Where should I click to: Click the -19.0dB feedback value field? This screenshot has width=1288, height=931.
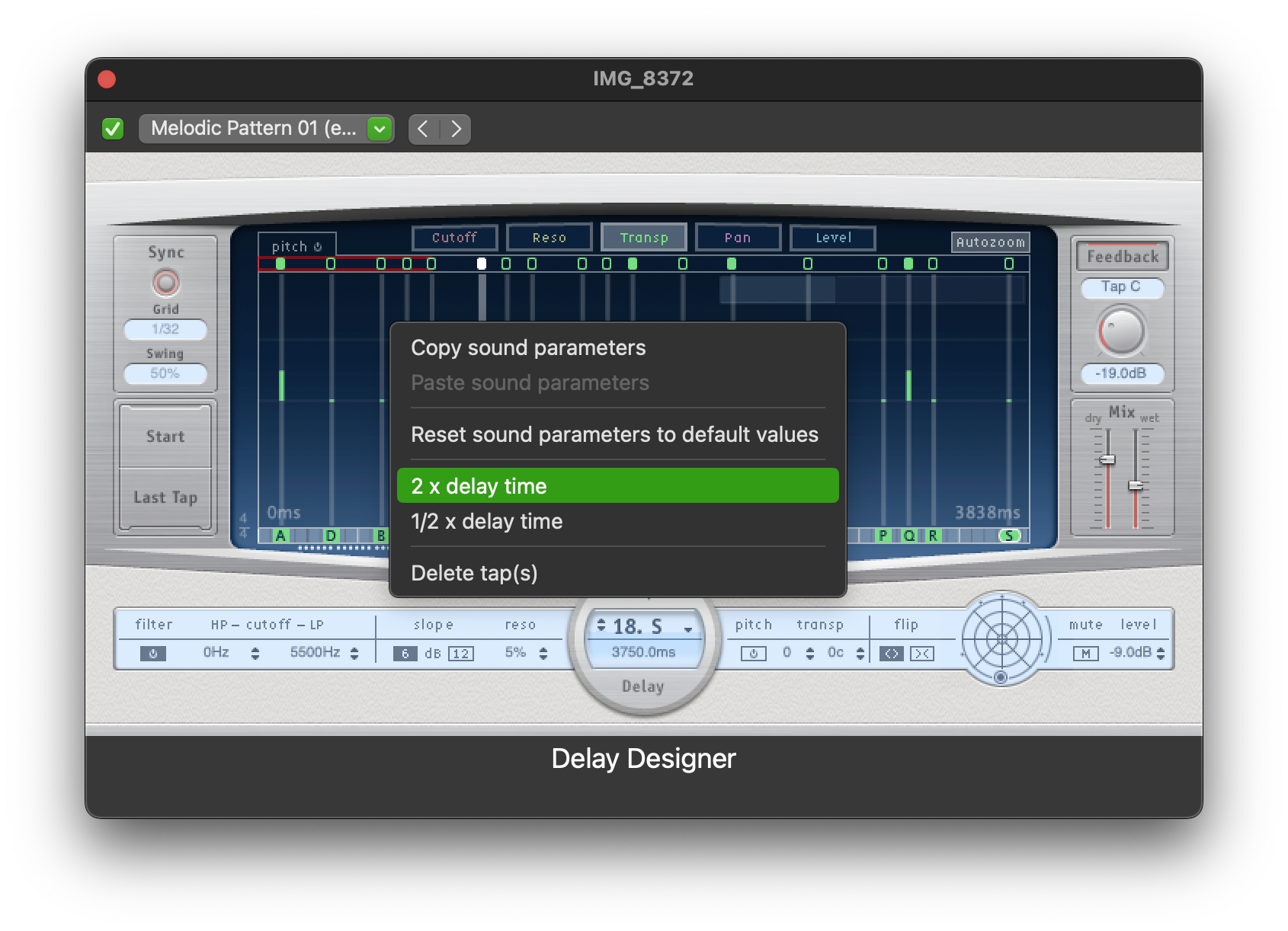tap(1122, 373)
